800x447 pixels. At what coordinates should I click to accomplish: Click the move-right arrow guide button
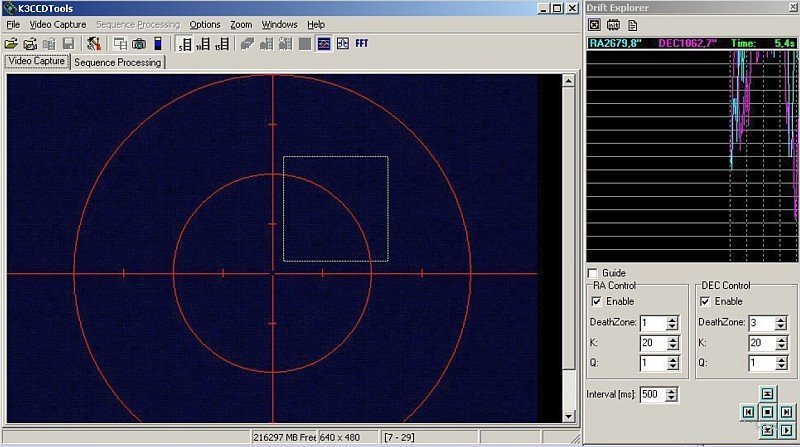786,412
